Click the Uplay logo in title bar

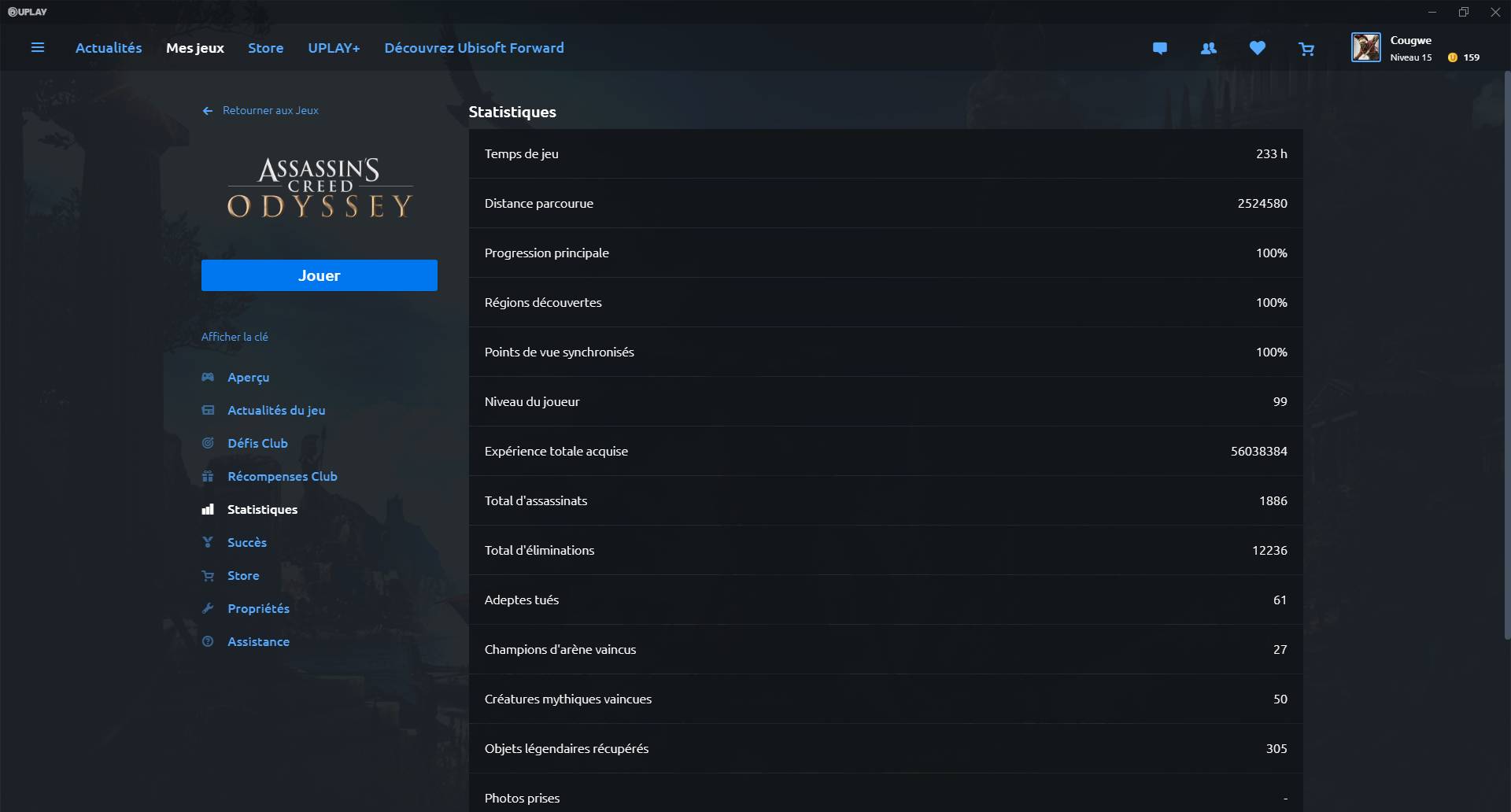(x=28, y=12)
